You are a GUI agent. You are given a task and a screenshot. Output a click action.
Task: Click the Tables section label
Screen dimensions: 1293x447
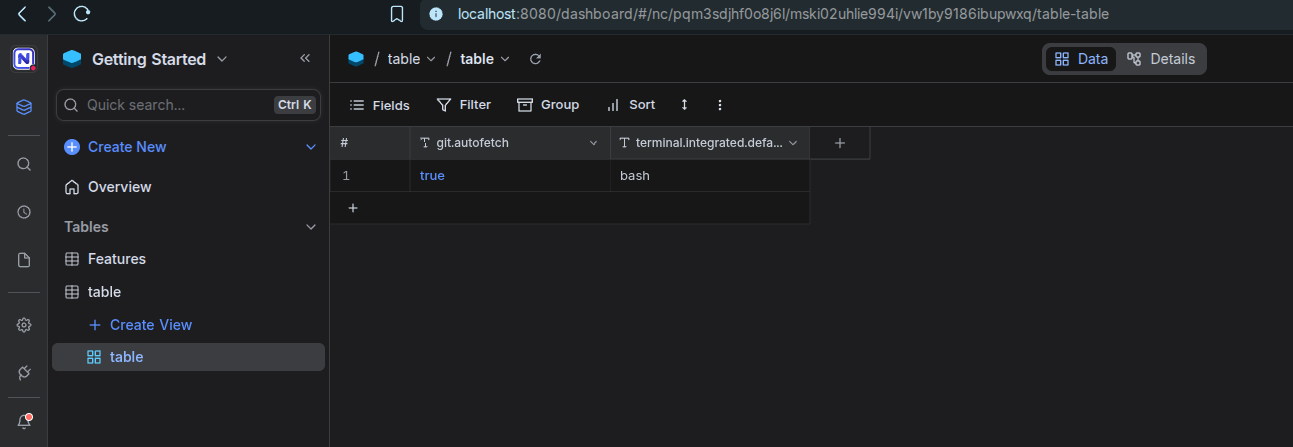pos(86,227)
